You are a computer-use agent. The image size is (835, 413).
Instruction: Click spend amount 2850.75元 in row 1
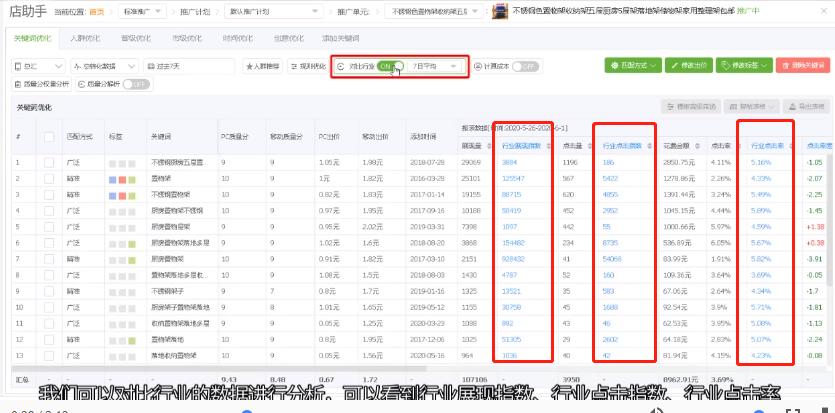click(678, 162)
